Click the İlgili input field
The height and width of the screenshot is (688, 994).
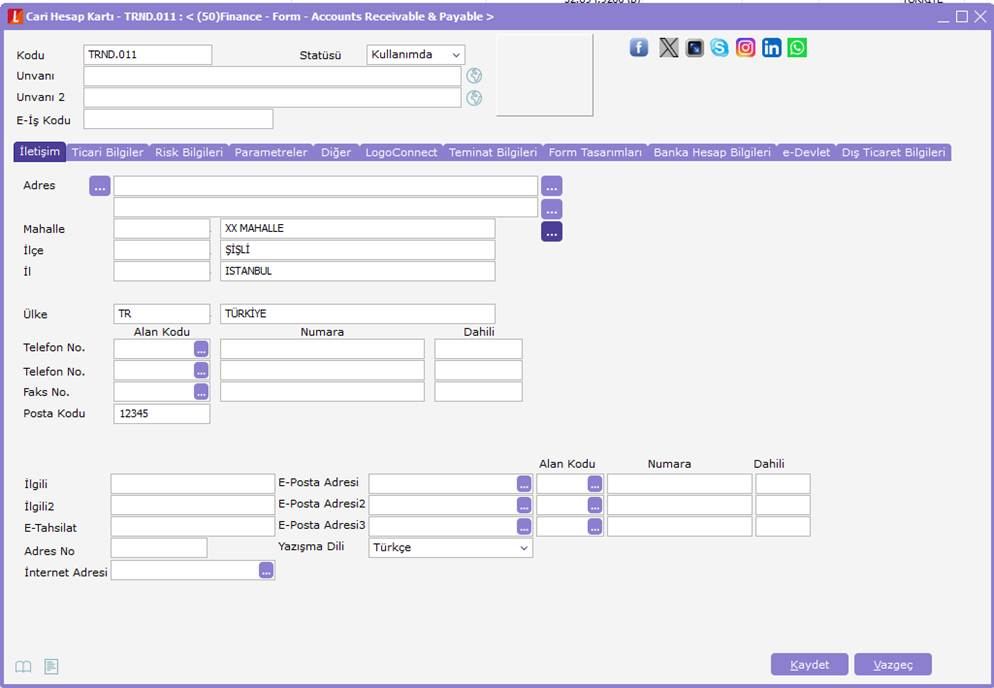pos(193,484)
